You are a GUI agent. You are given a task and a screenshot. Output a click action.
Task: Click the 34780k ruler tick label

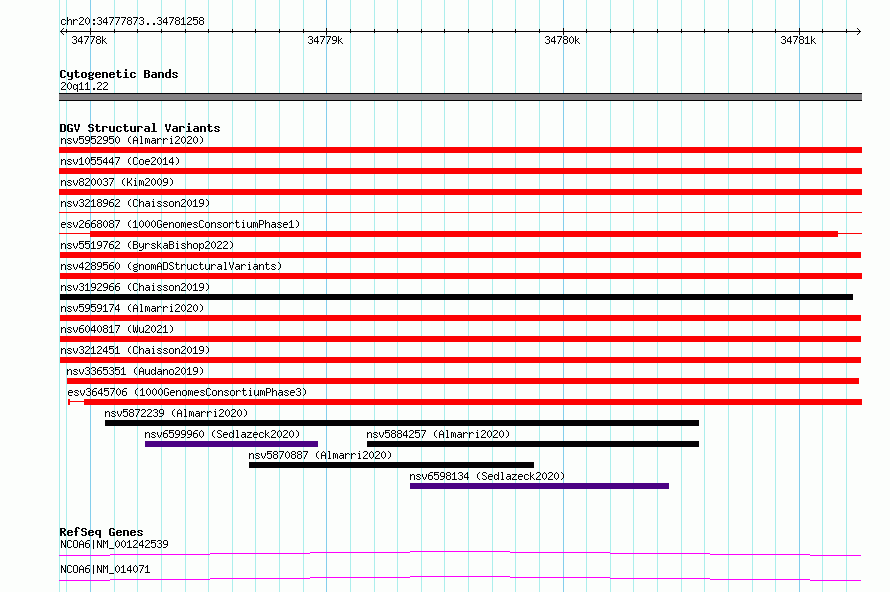[562, 40]
